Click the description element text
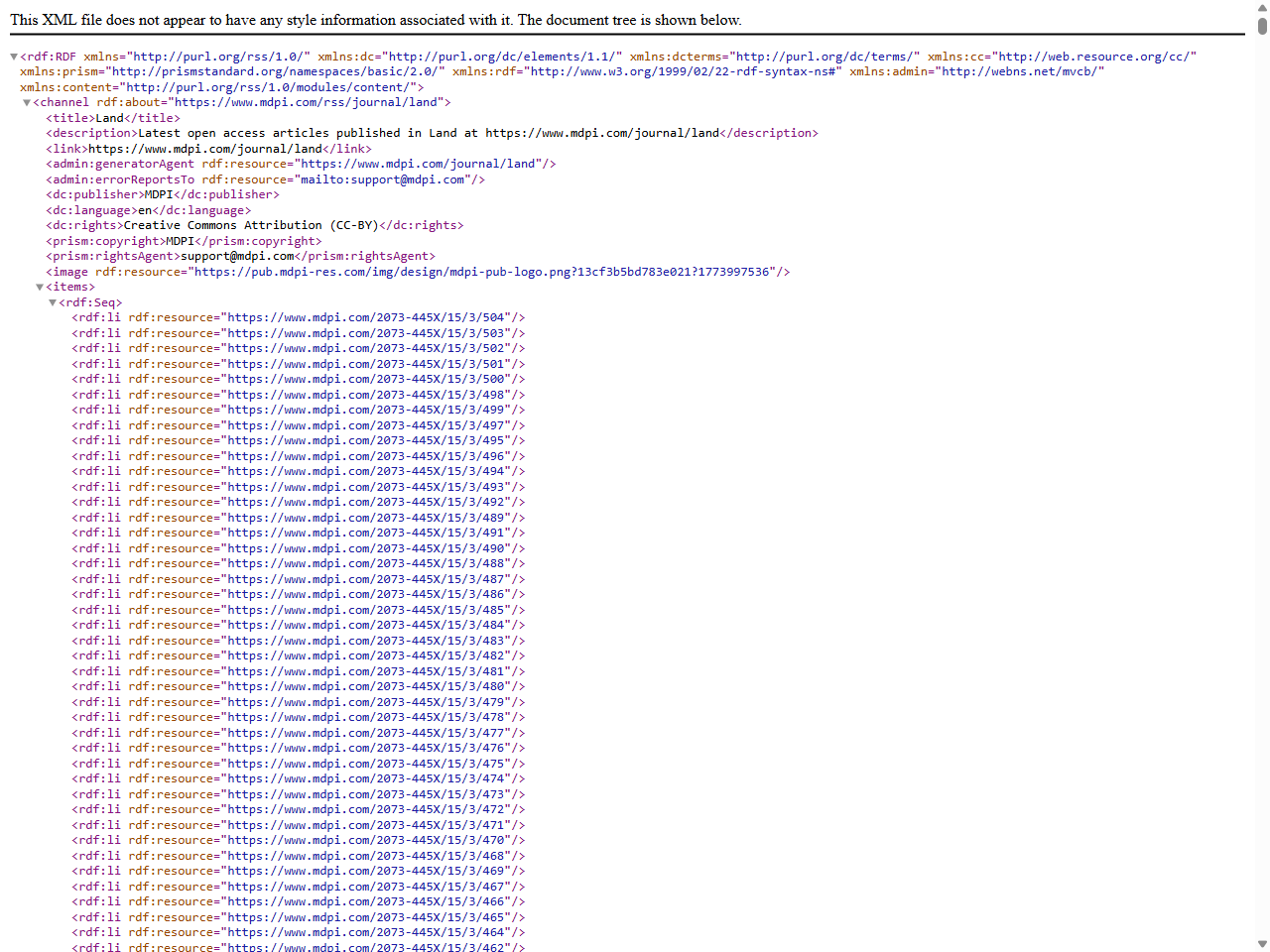 [432, 133]
